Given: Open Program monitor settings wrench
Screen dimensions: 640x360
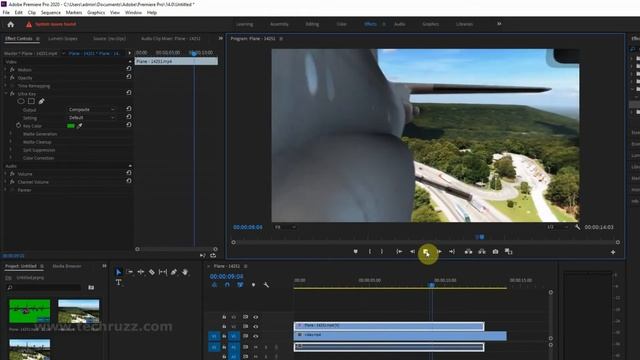Looking at the screenshot, I should click(577, 227).
